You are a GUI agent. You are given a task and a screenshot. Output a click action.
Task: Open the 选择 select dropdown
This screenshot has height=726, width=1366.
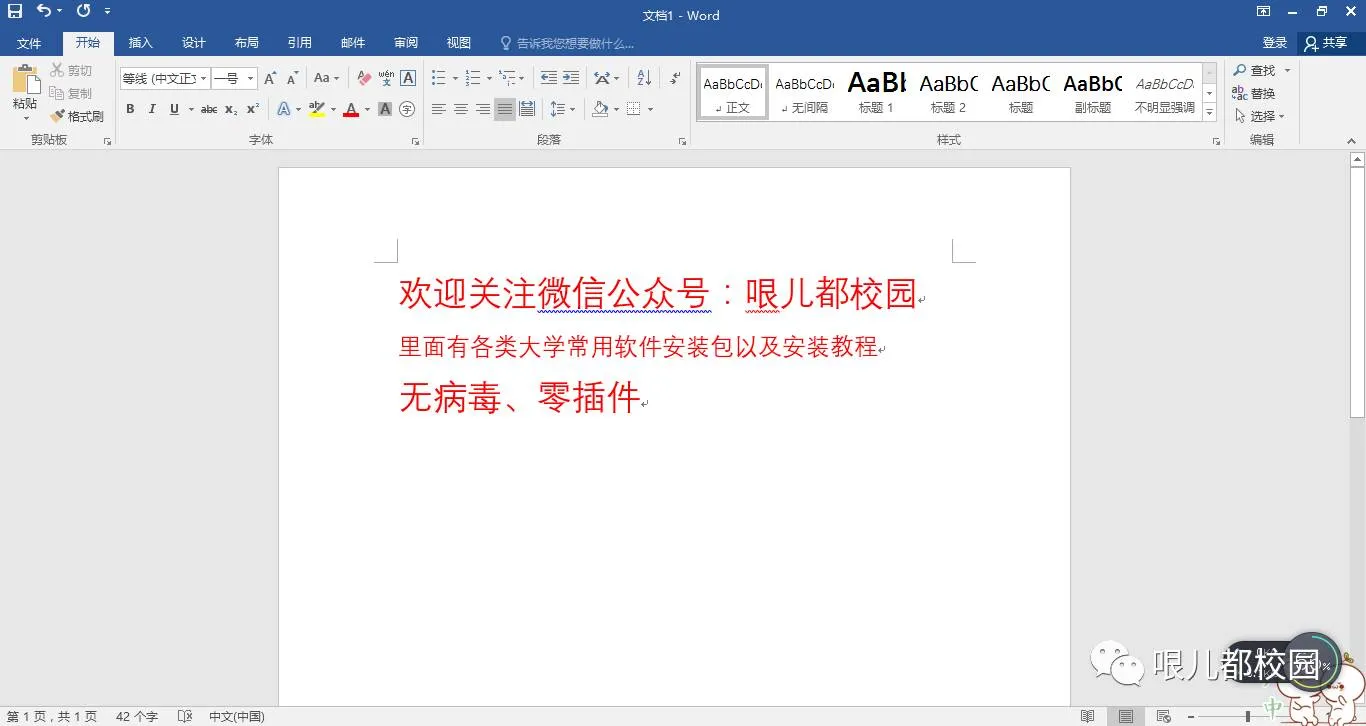click(x=1260, y=116)
